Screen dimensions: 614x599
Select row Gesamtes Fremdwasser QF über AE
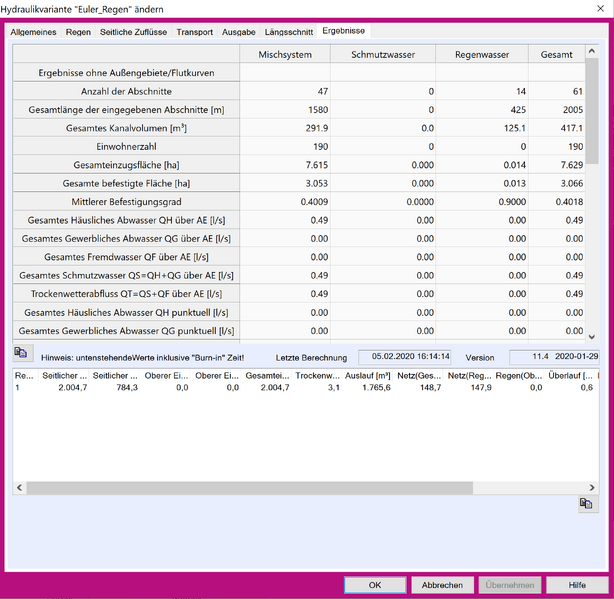[x=126, y=257]
